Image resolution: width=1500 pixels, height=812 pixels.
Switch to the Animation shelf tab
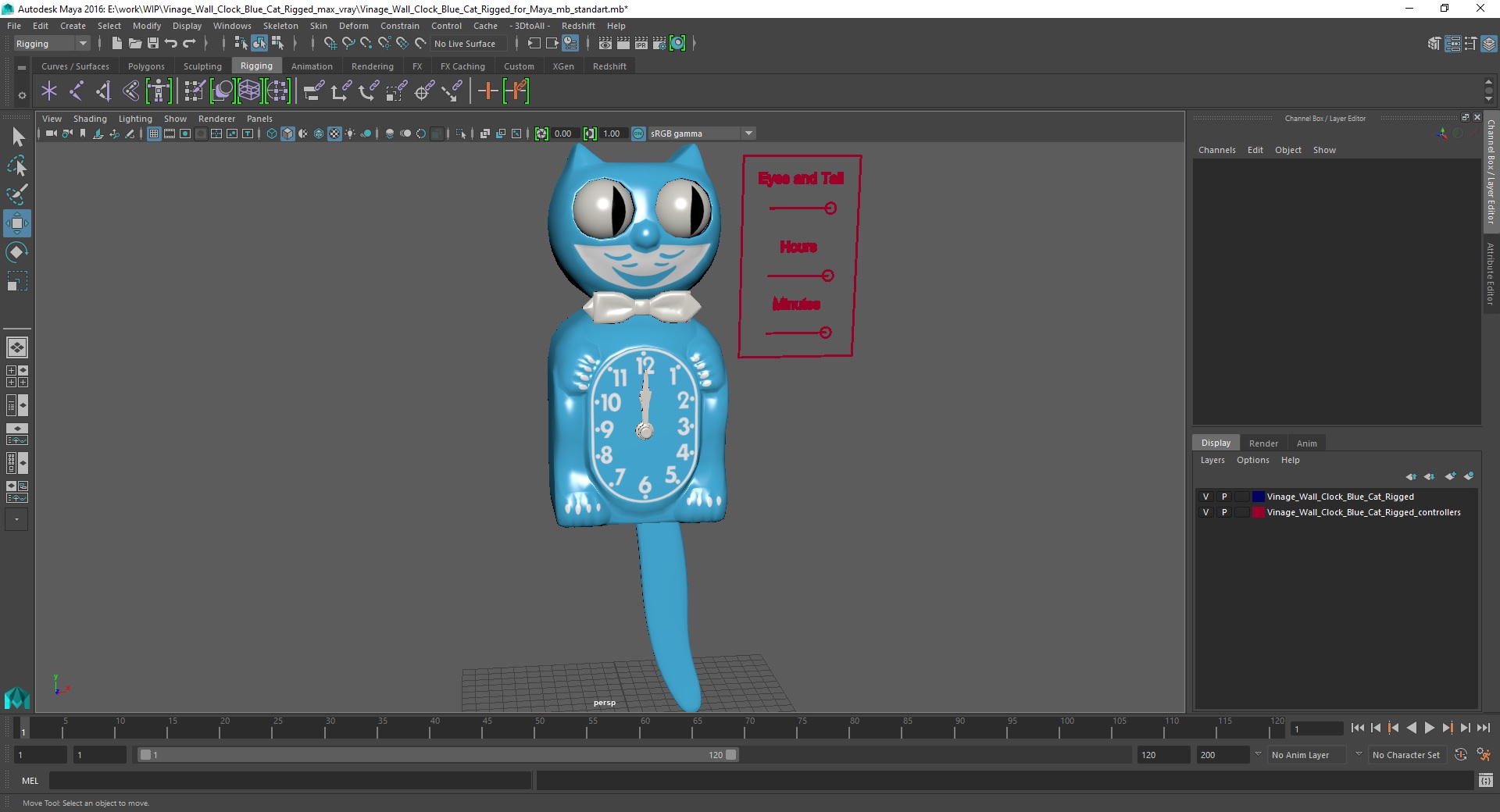click(312, 66)
